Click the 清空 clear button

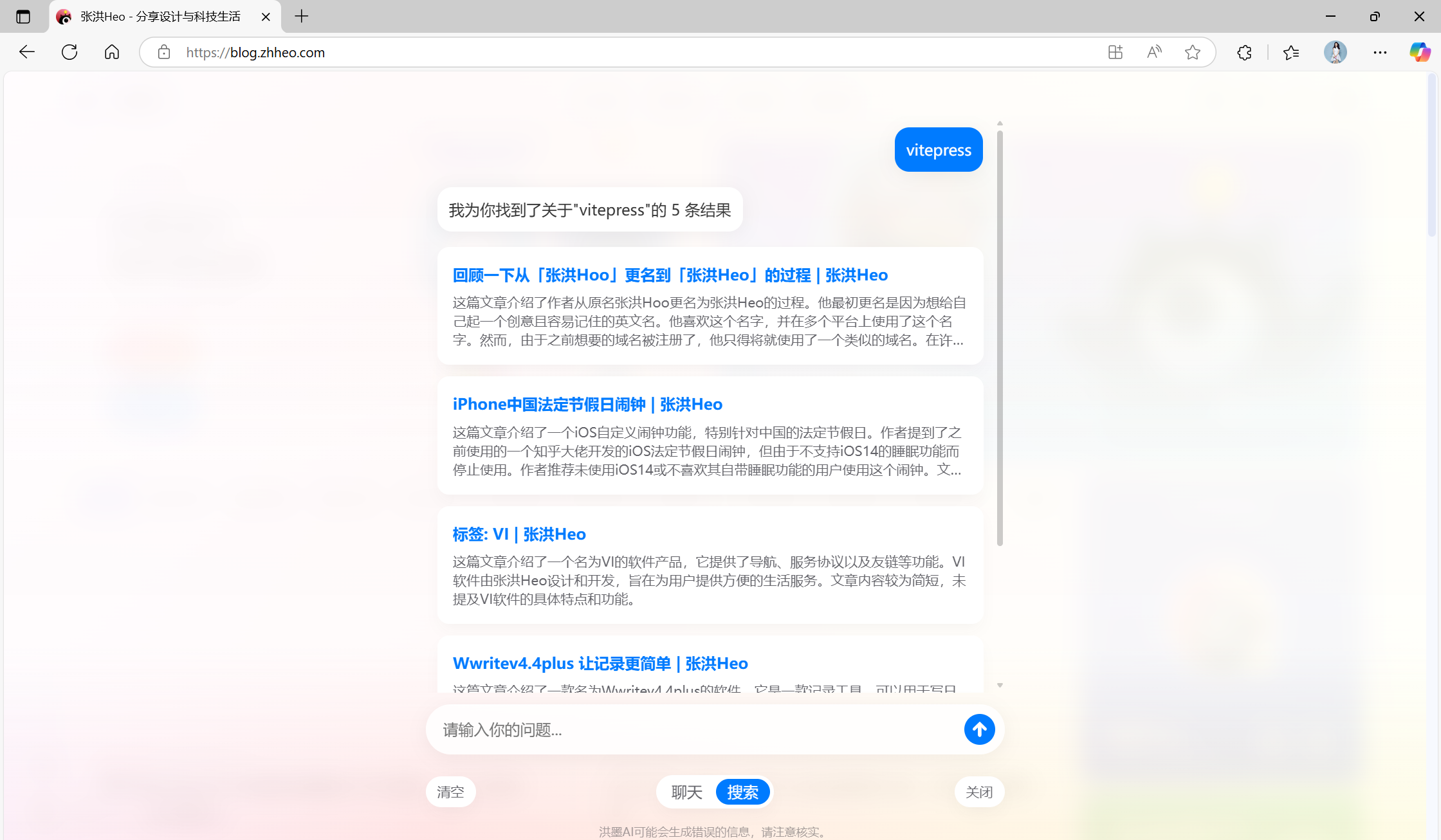(x=450, y=792)
